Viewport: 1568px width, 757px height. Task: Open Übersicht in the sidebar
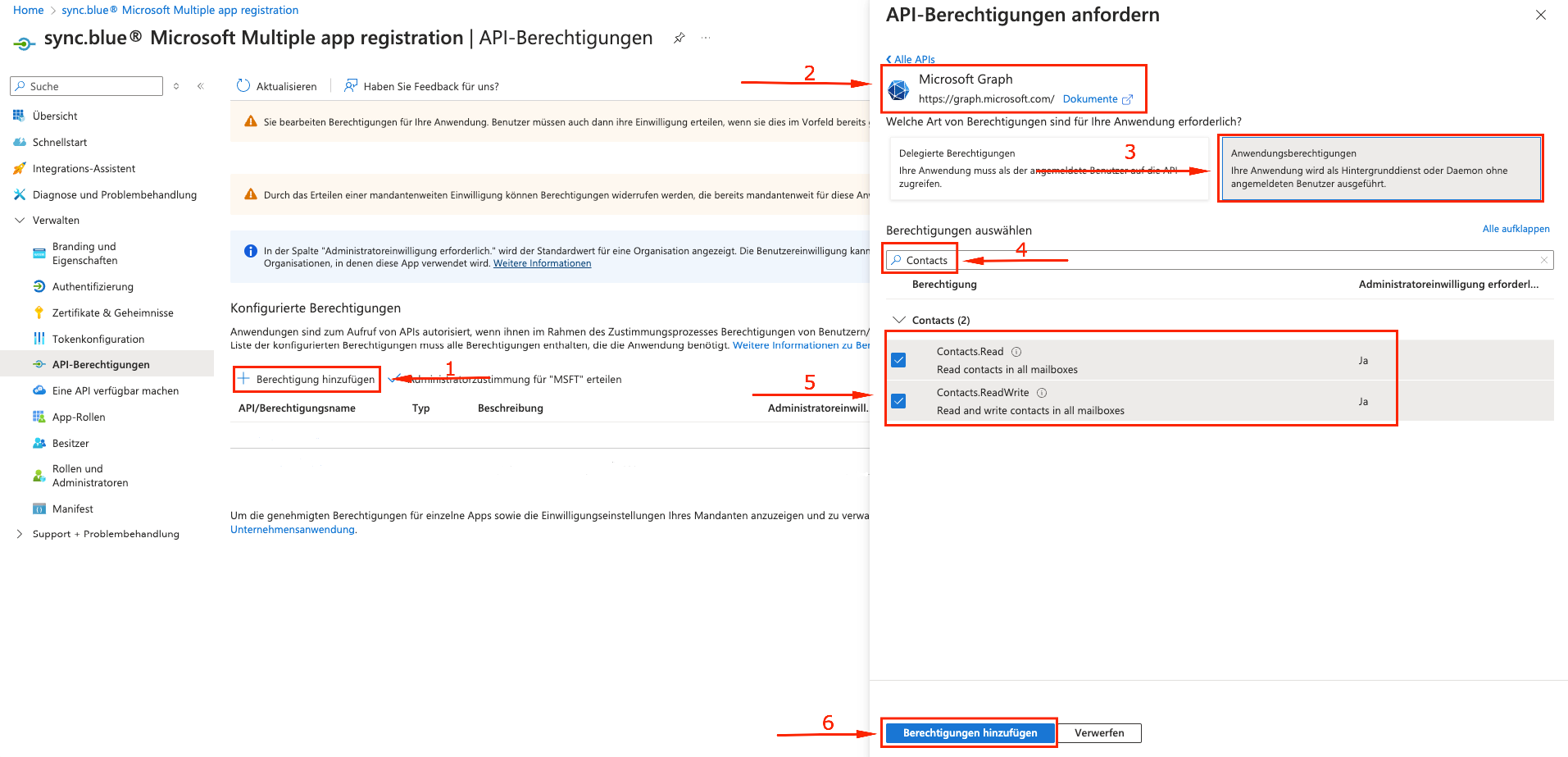pyautogui.click(x=55, y=116)
